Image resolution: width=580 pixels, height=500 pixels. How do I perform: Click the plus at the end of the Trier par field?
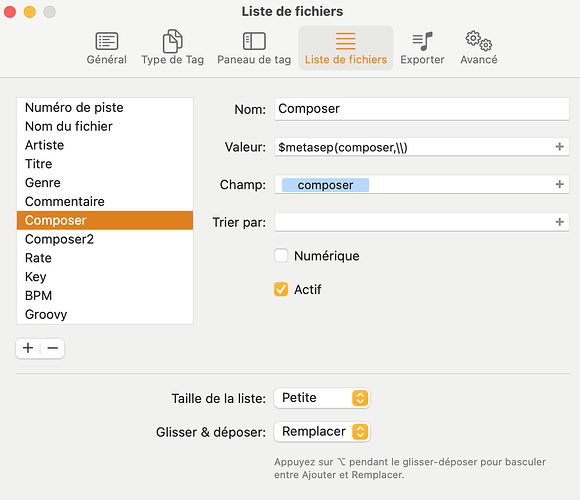(x=559, y=222)
